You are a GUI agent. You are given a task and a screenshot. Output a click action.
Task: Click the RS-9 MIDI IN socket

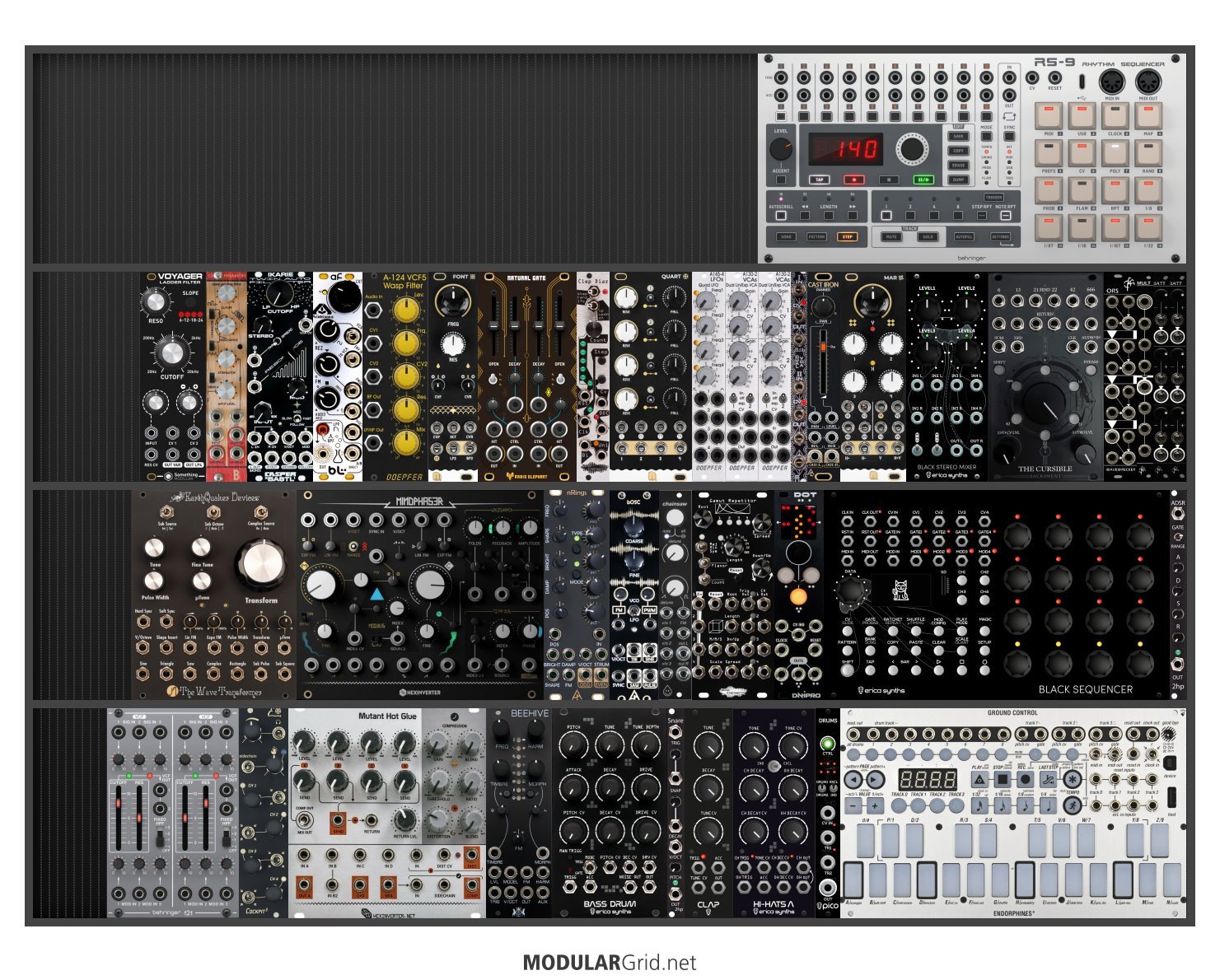tap(1112, 82)
